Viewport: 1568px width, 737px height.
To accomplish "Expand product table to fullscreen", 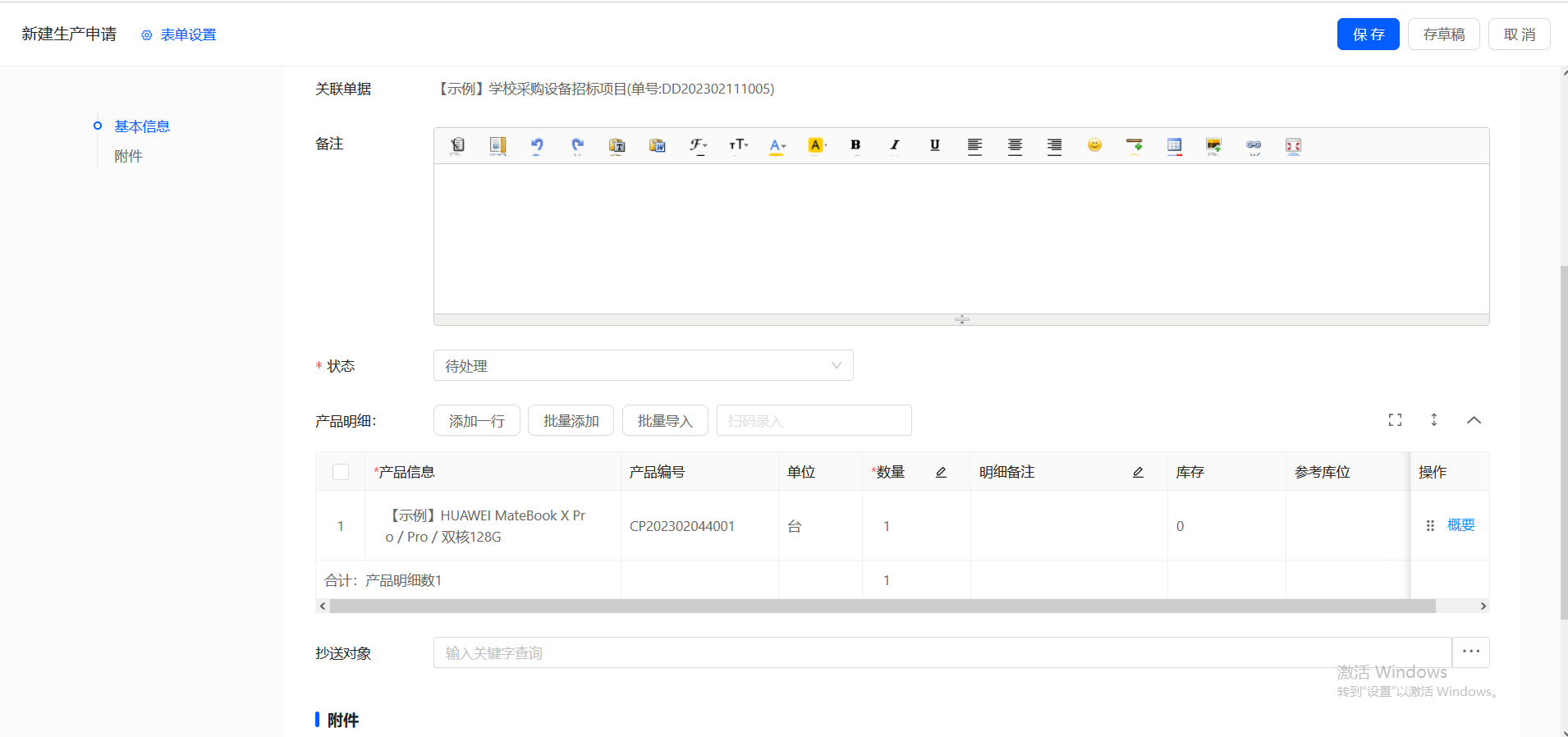I will click(x=1395, y=420).
